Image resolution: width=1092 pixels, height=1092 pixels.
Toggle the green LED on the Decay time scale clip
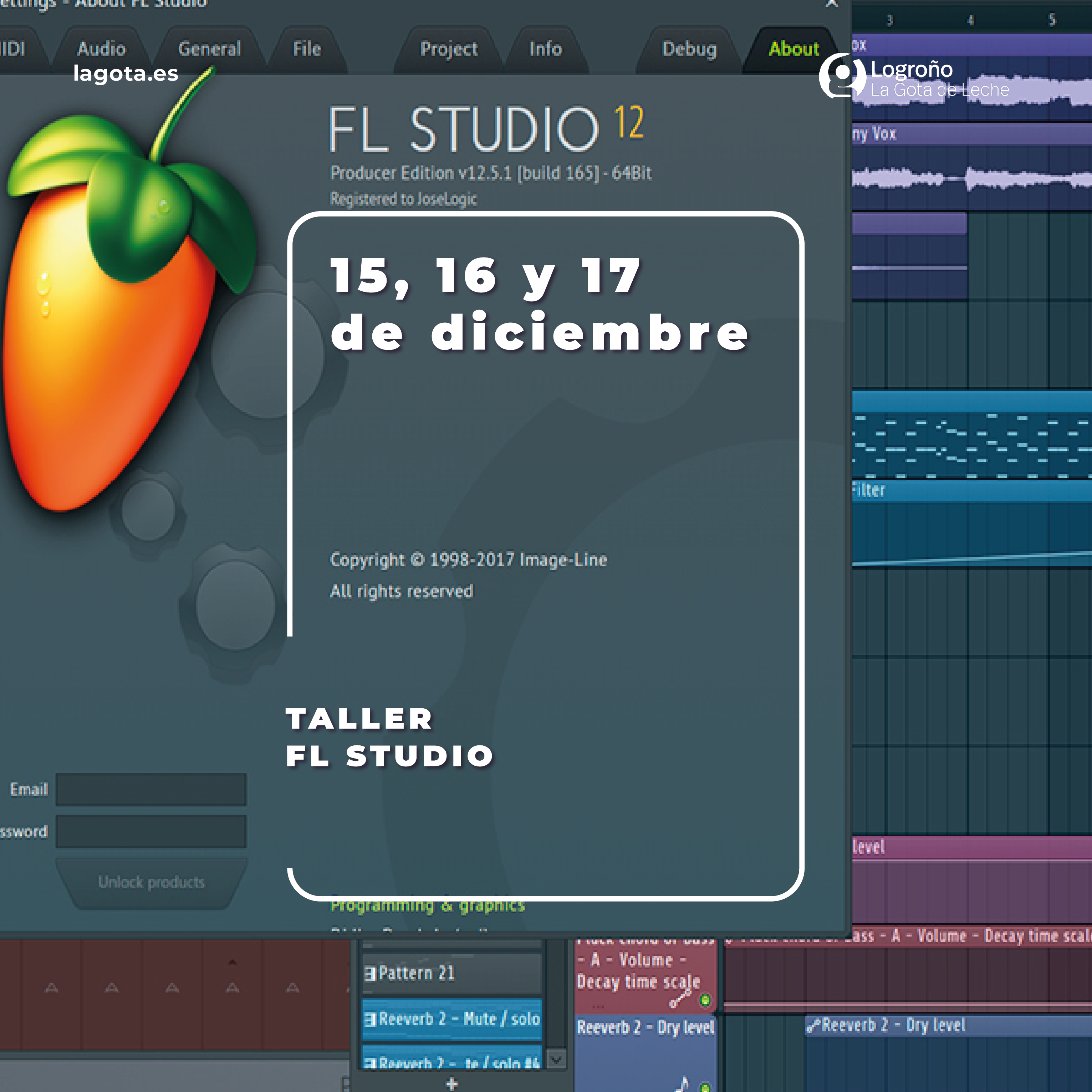pos(705,999)
